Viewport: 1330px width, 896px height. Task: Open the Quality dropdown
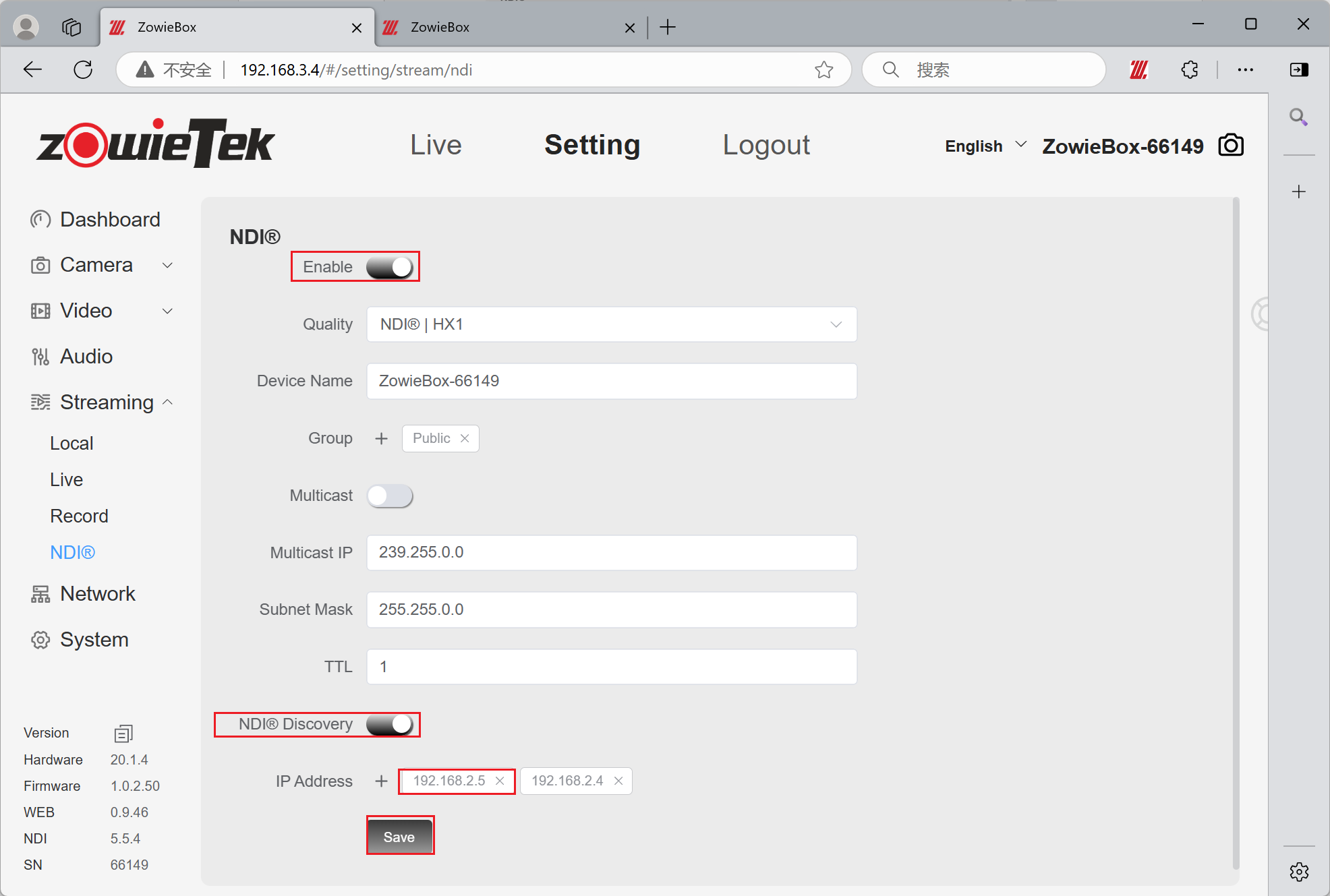click(x=611, y=324)
